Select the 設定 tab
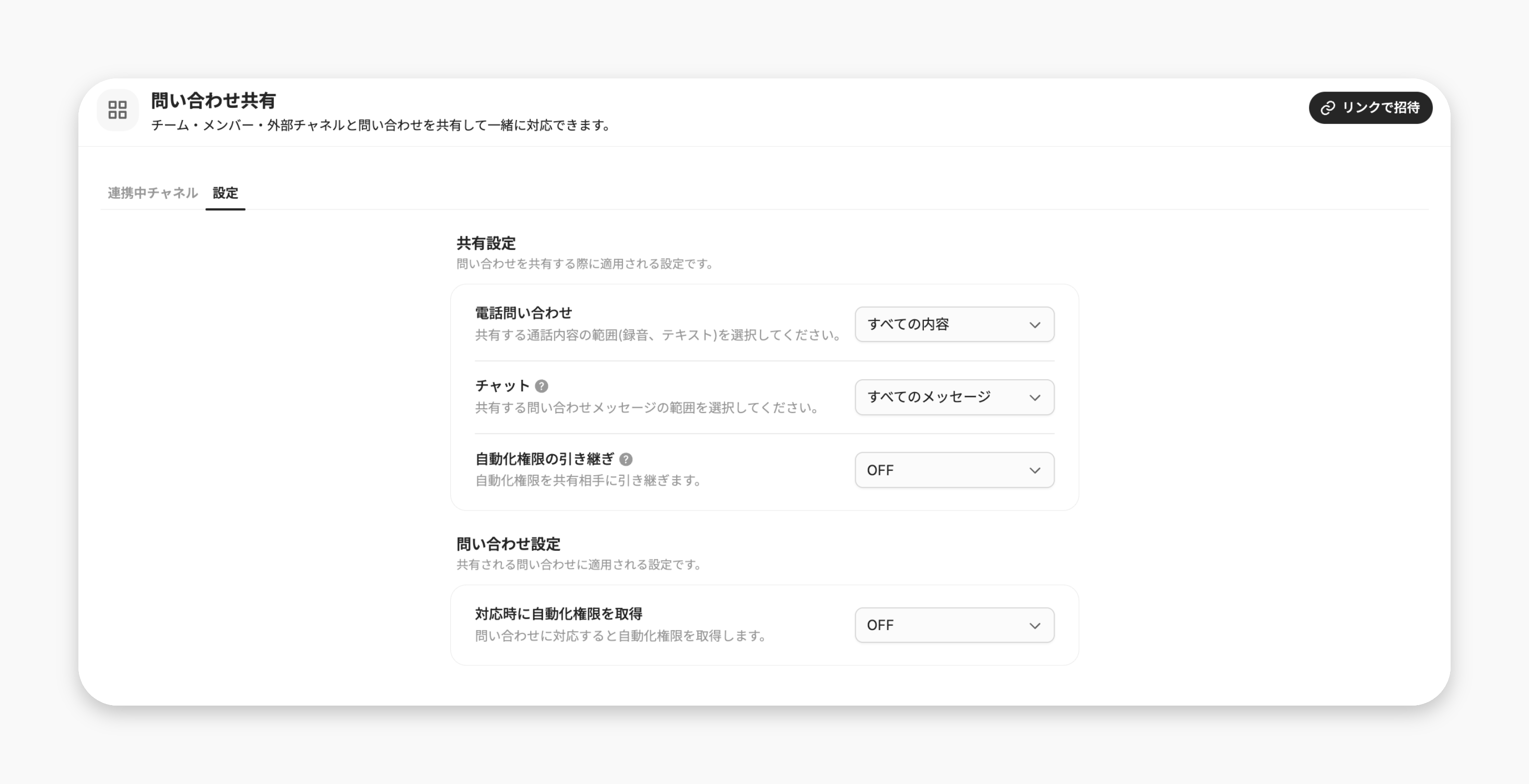 click(225, 193)
